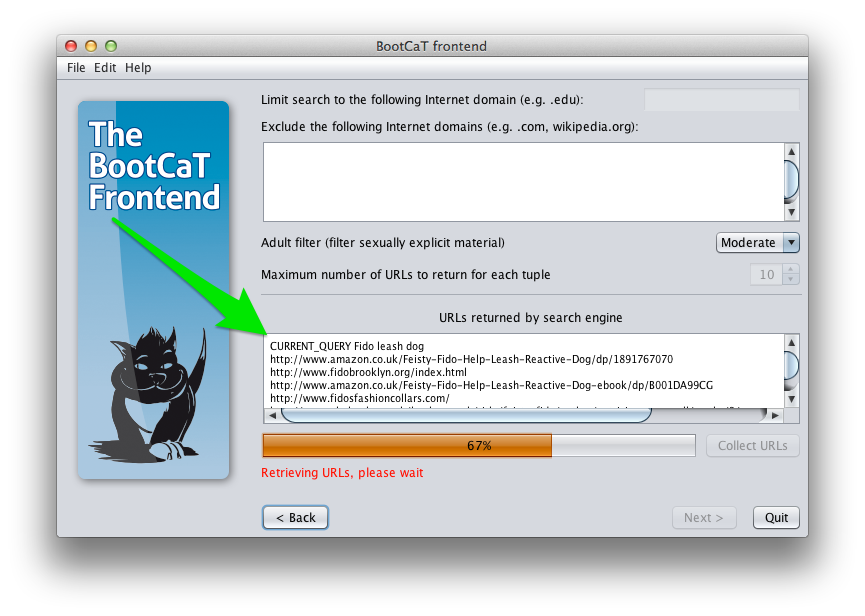Viewport: 865px width, 616px height.
Task: Click the Collect URLs button
Action: click(752, 446)
